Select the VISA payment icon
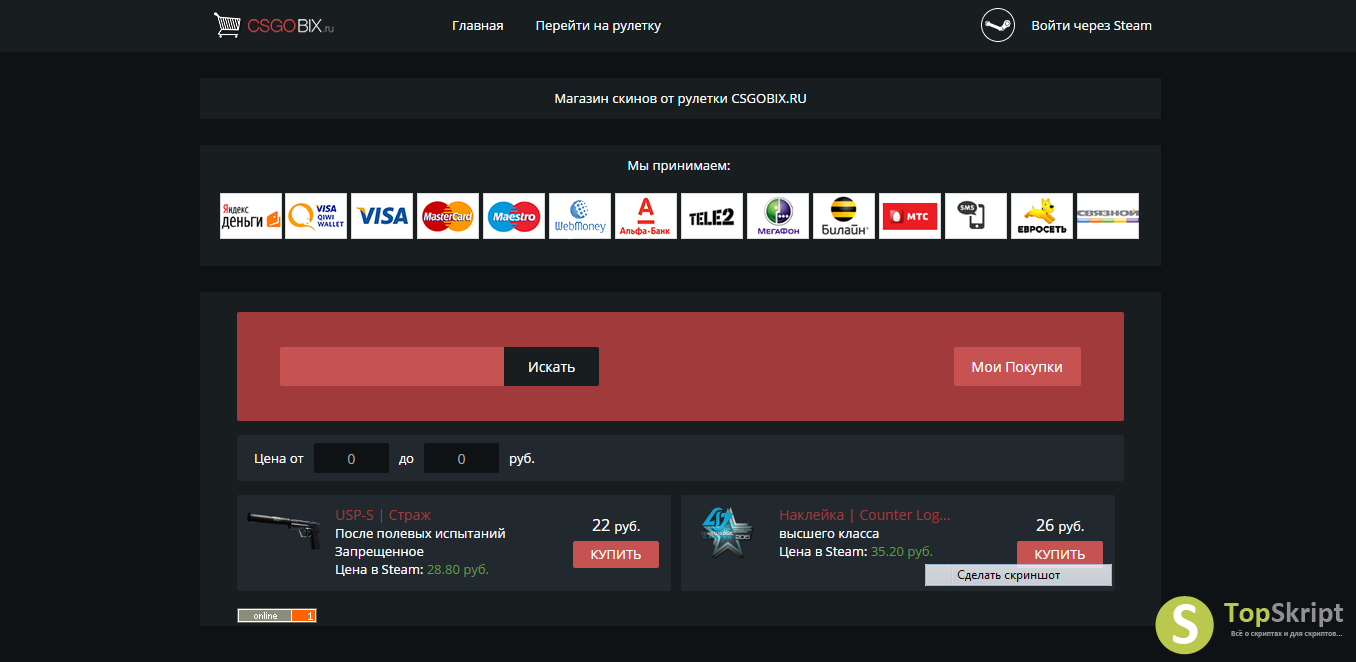 (x=382, y=216)
